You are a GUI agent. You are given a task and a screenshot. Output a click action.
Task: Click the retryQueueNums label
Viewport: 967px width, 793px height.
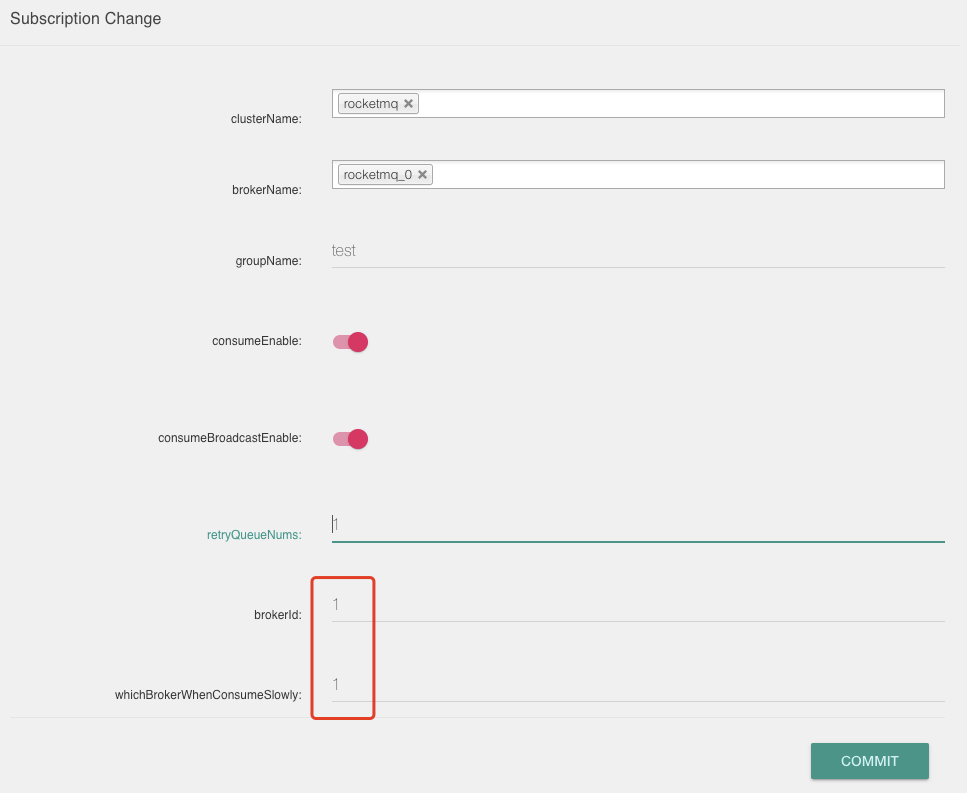[254, 535]
